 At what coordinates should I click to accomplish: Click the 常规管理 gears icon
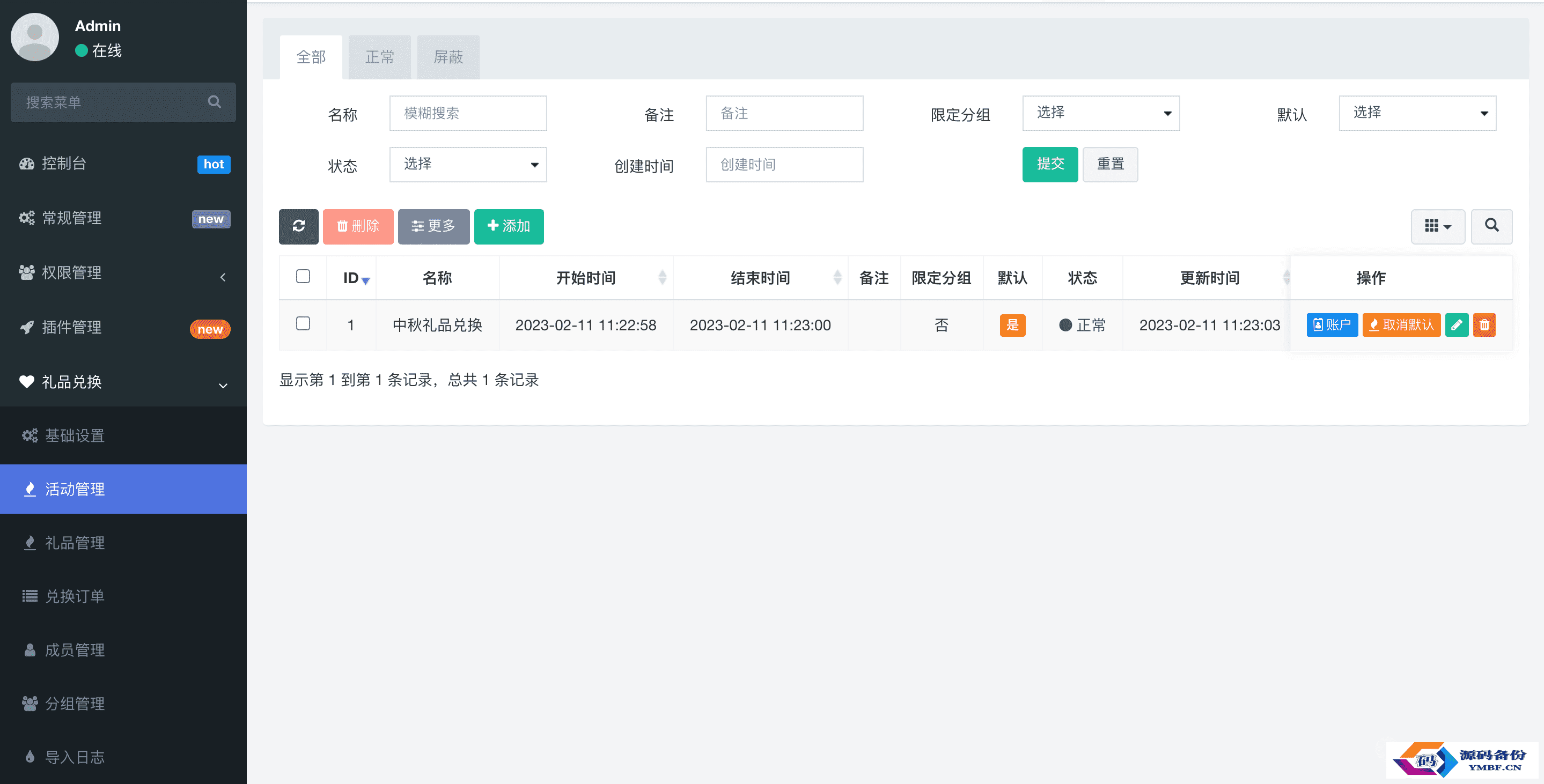[x=27, y=218]
